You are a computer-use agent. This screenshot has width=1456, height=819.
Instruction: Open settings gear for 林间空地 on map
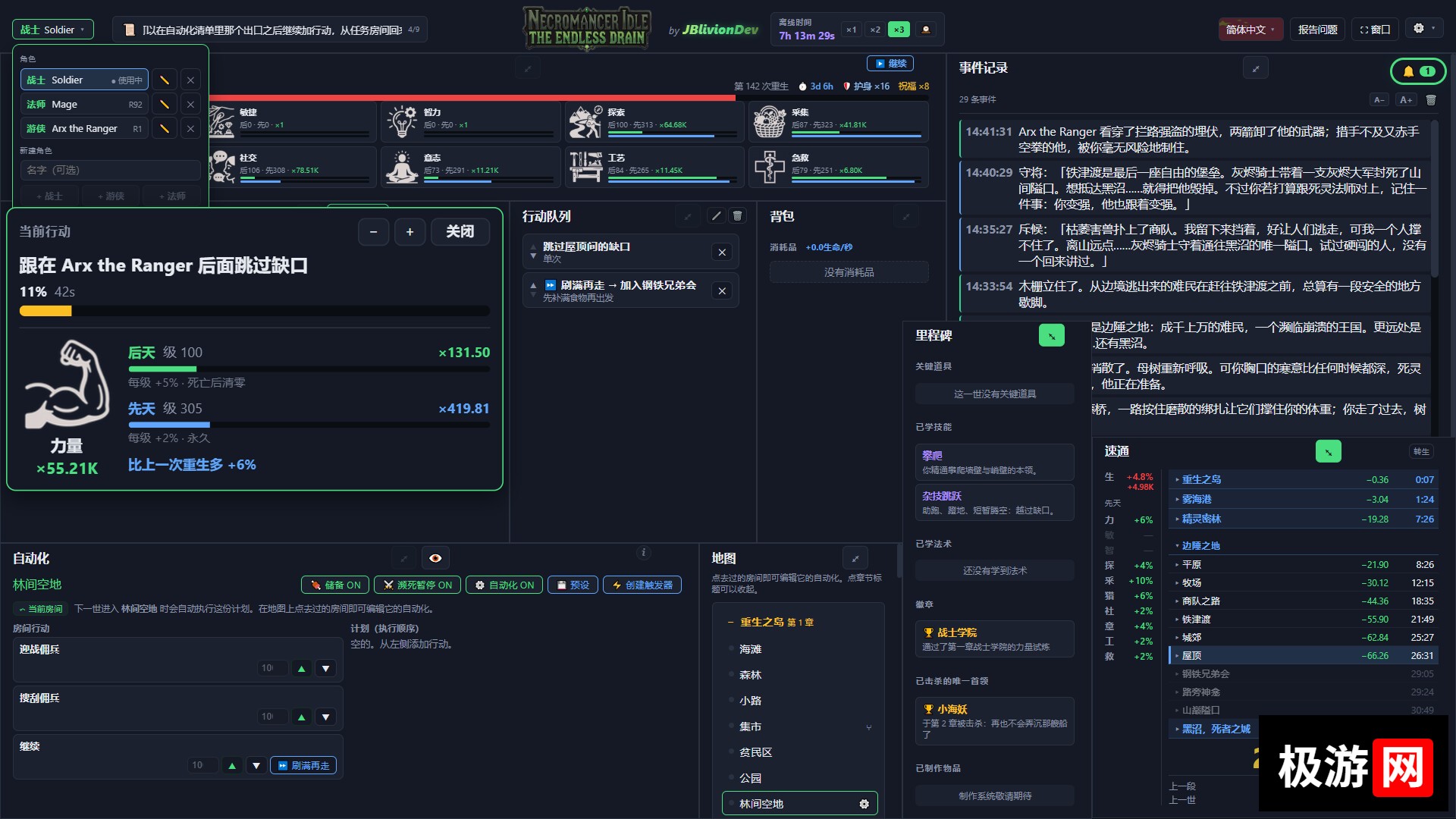coord(864,804)
